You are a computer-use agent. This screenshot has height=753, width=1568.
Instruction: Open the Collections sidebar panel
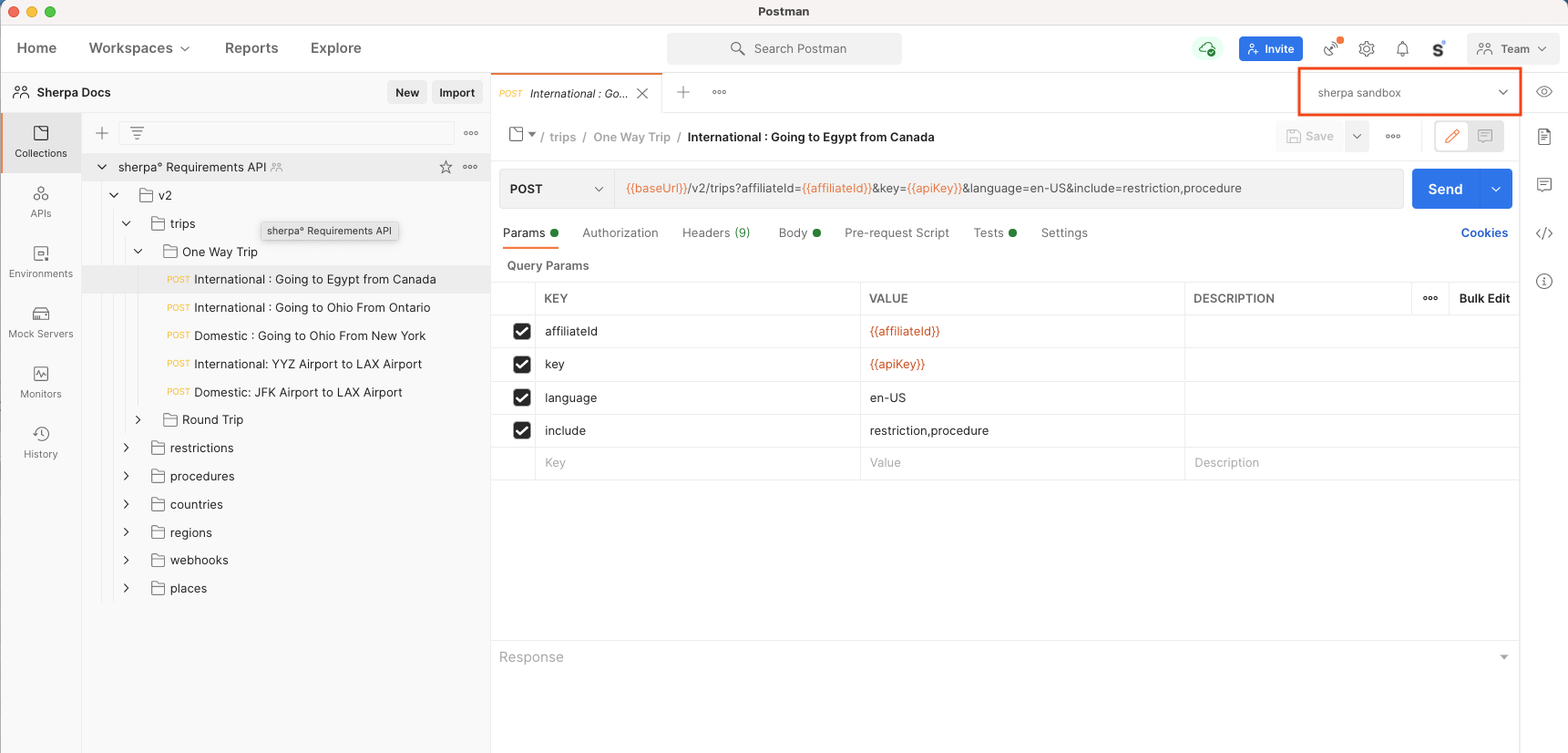coord(41,142)
